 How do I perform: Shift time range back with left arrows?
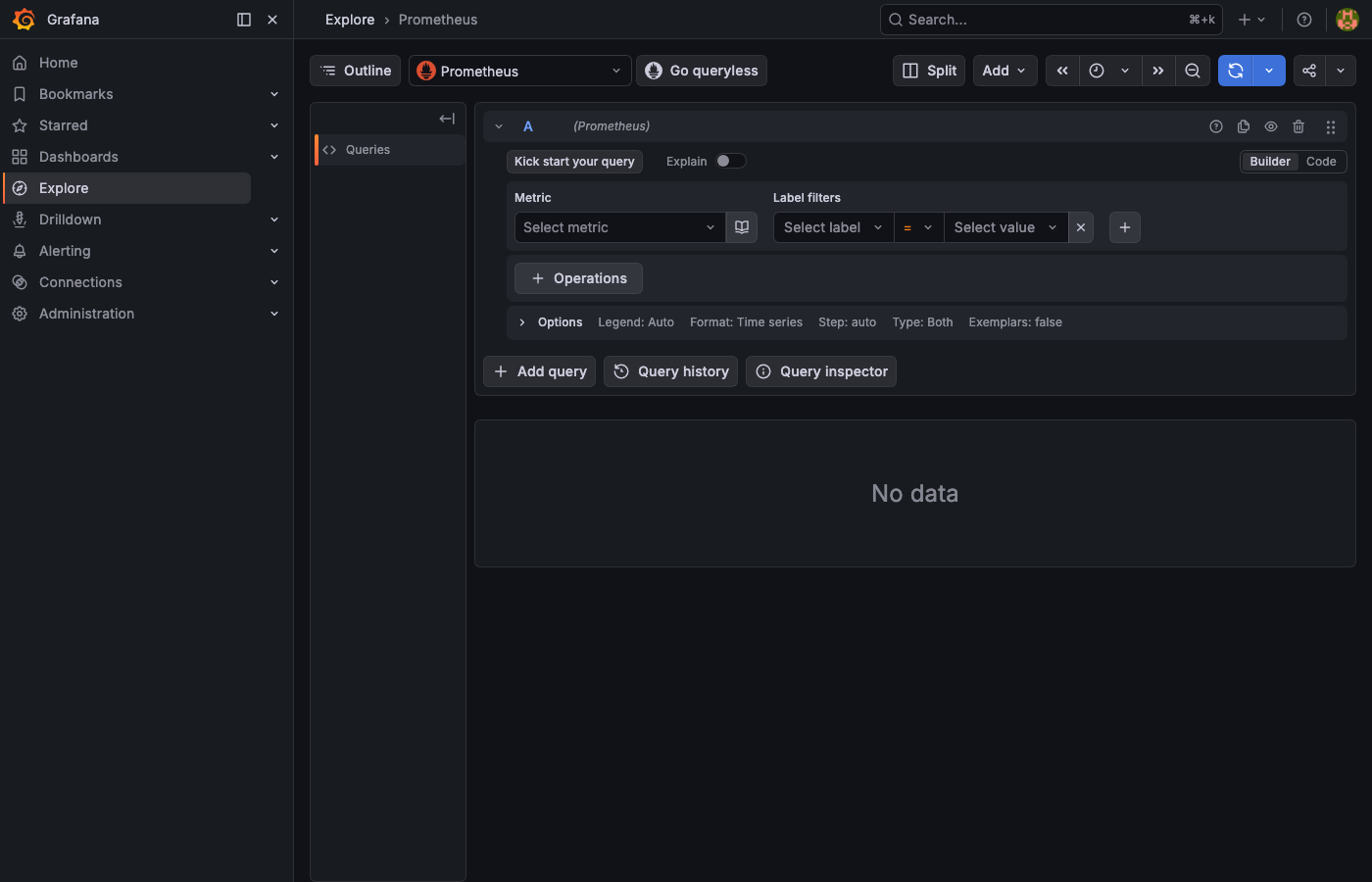[1062, 70]
